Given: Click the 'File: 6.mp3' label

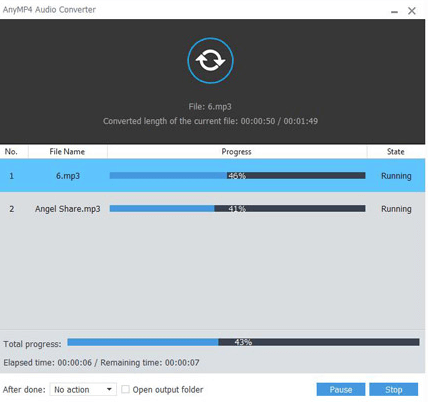Looking at the screenshot, I should 210,107.
